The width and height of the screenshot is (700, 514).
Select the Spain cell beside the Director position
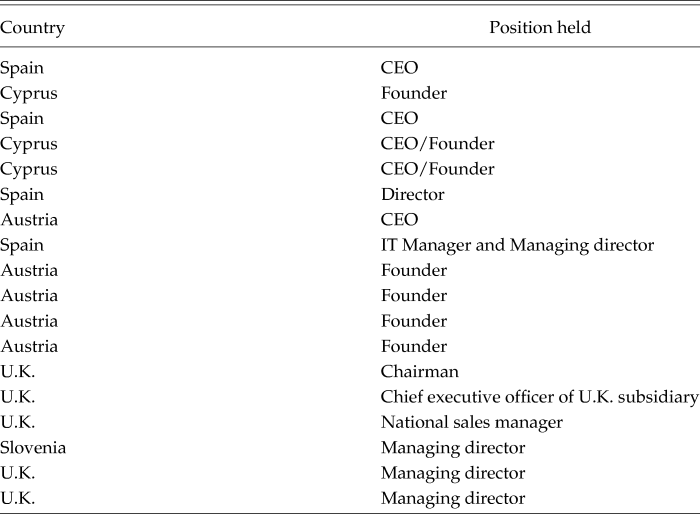click(22, 194)
